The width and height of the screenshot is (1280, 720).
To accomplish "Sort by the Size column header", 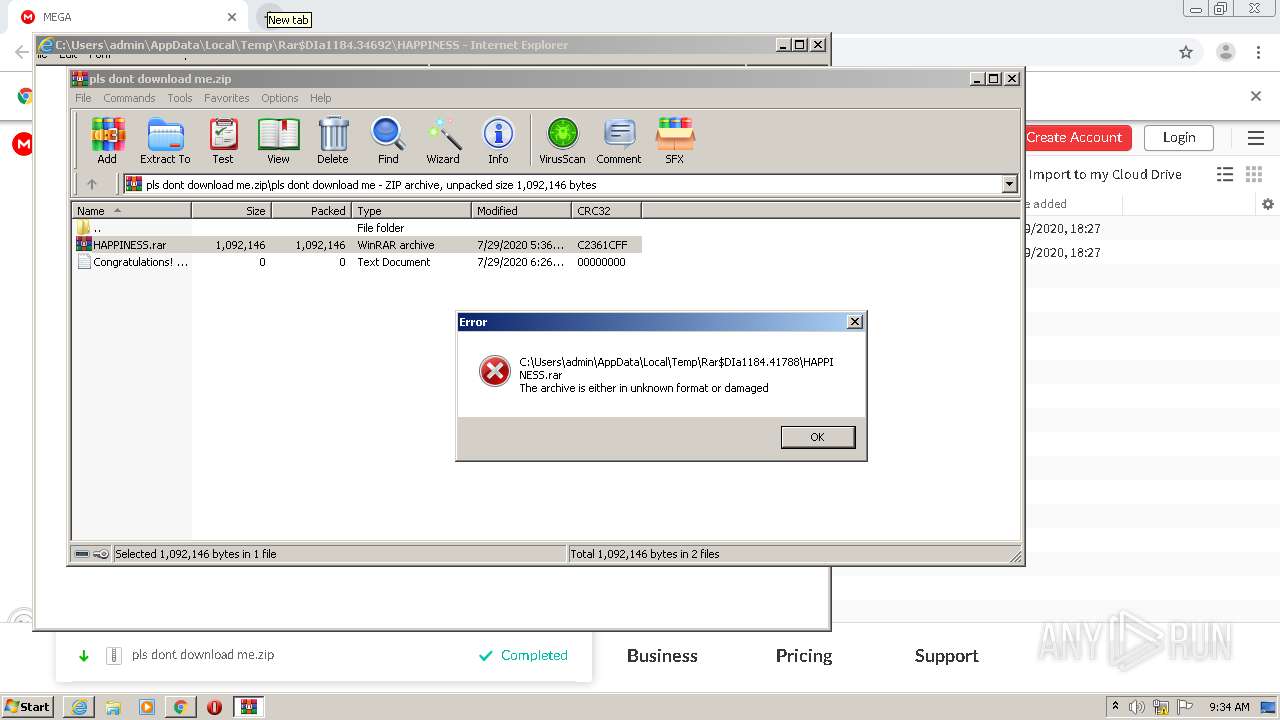I will point(231,211).
